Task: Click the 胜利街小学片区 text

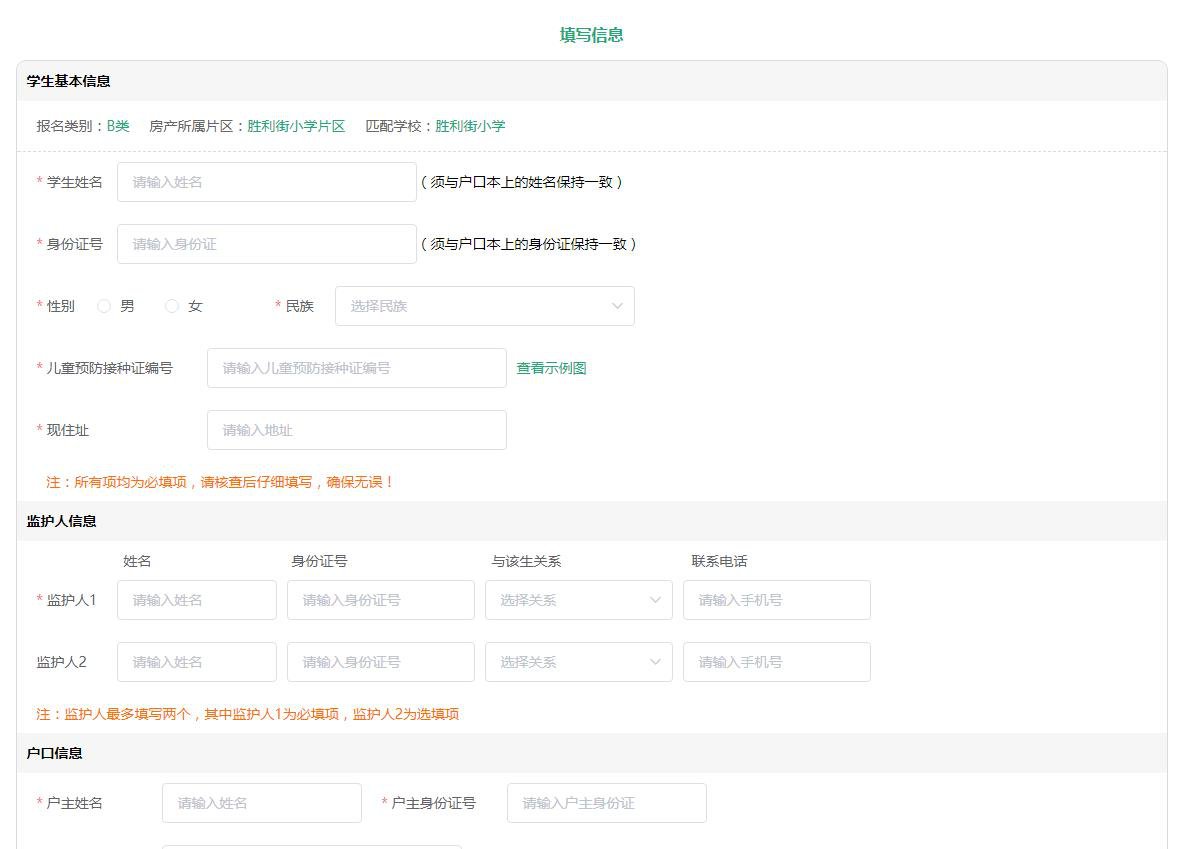Action: pos(296,126)
